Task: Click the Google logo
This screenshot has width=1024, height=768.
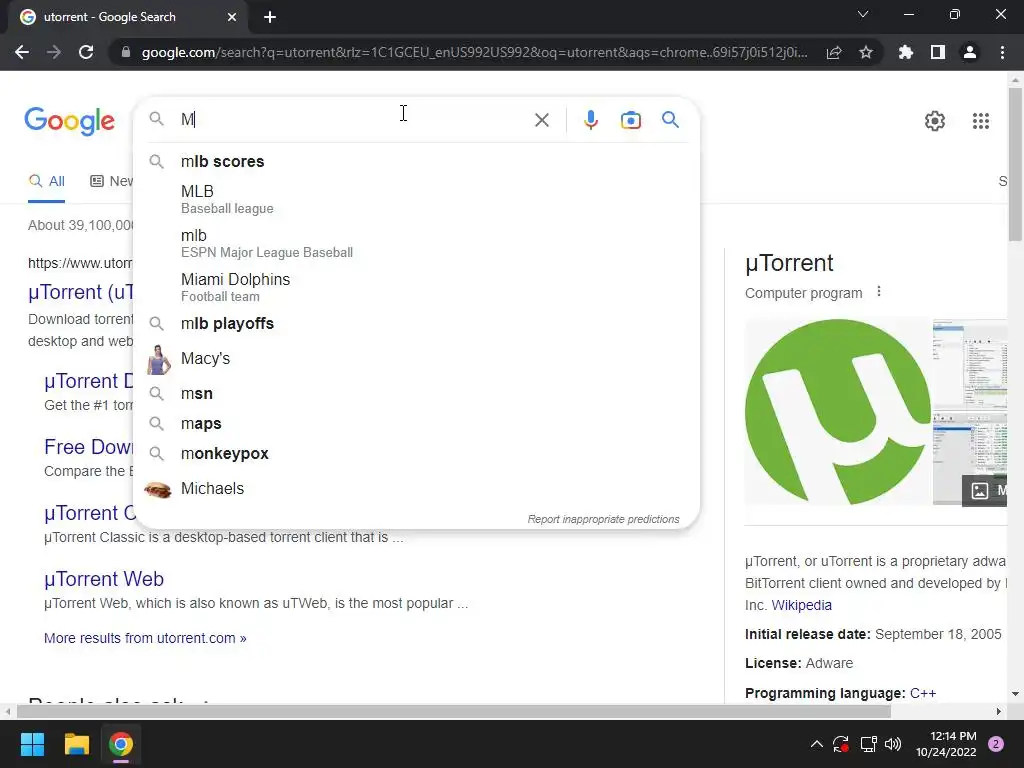Action: (69, 121)
